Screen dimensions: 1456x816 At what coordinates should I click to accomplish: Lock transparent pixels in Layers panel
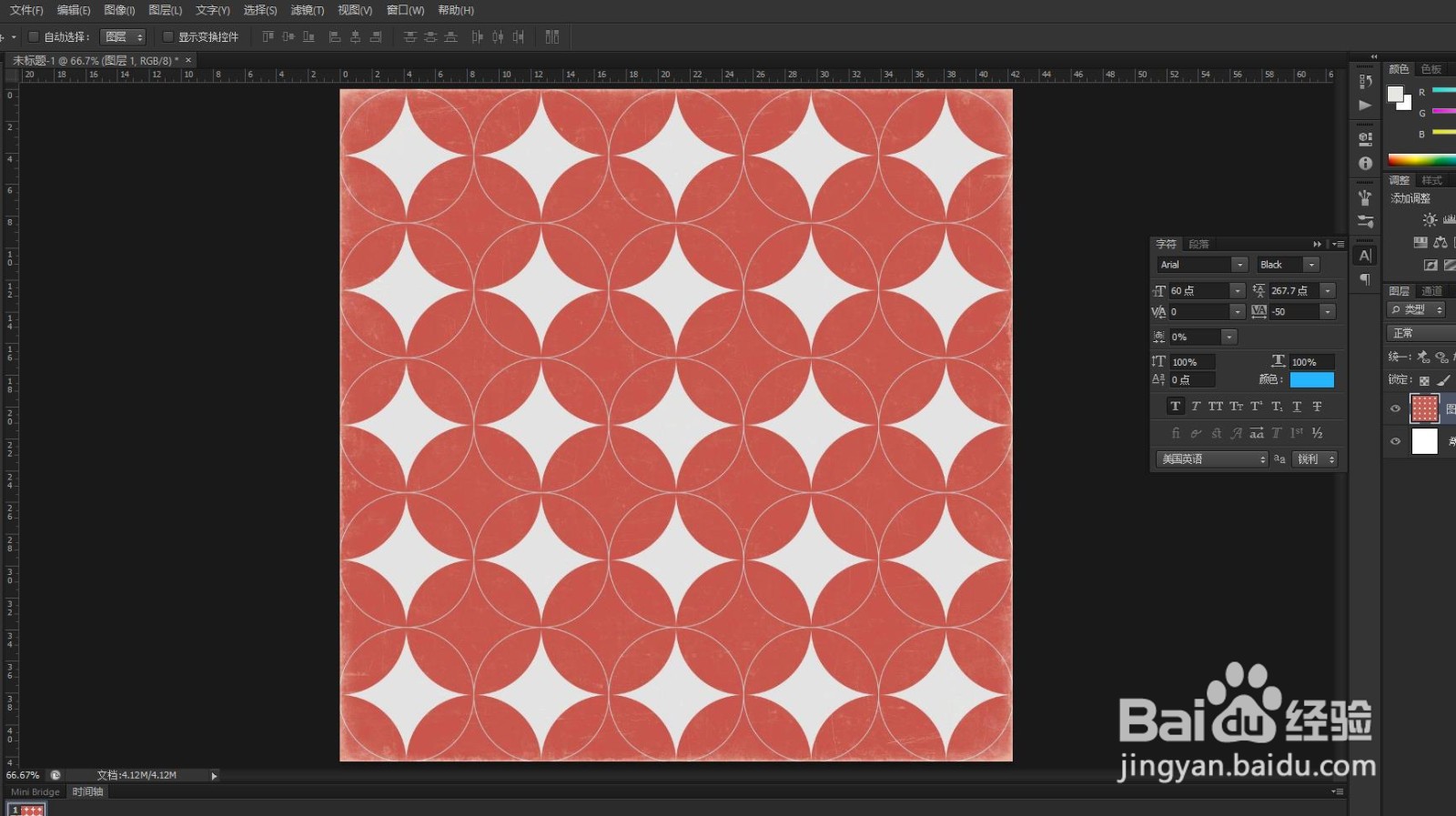[x=1424, y=380]
